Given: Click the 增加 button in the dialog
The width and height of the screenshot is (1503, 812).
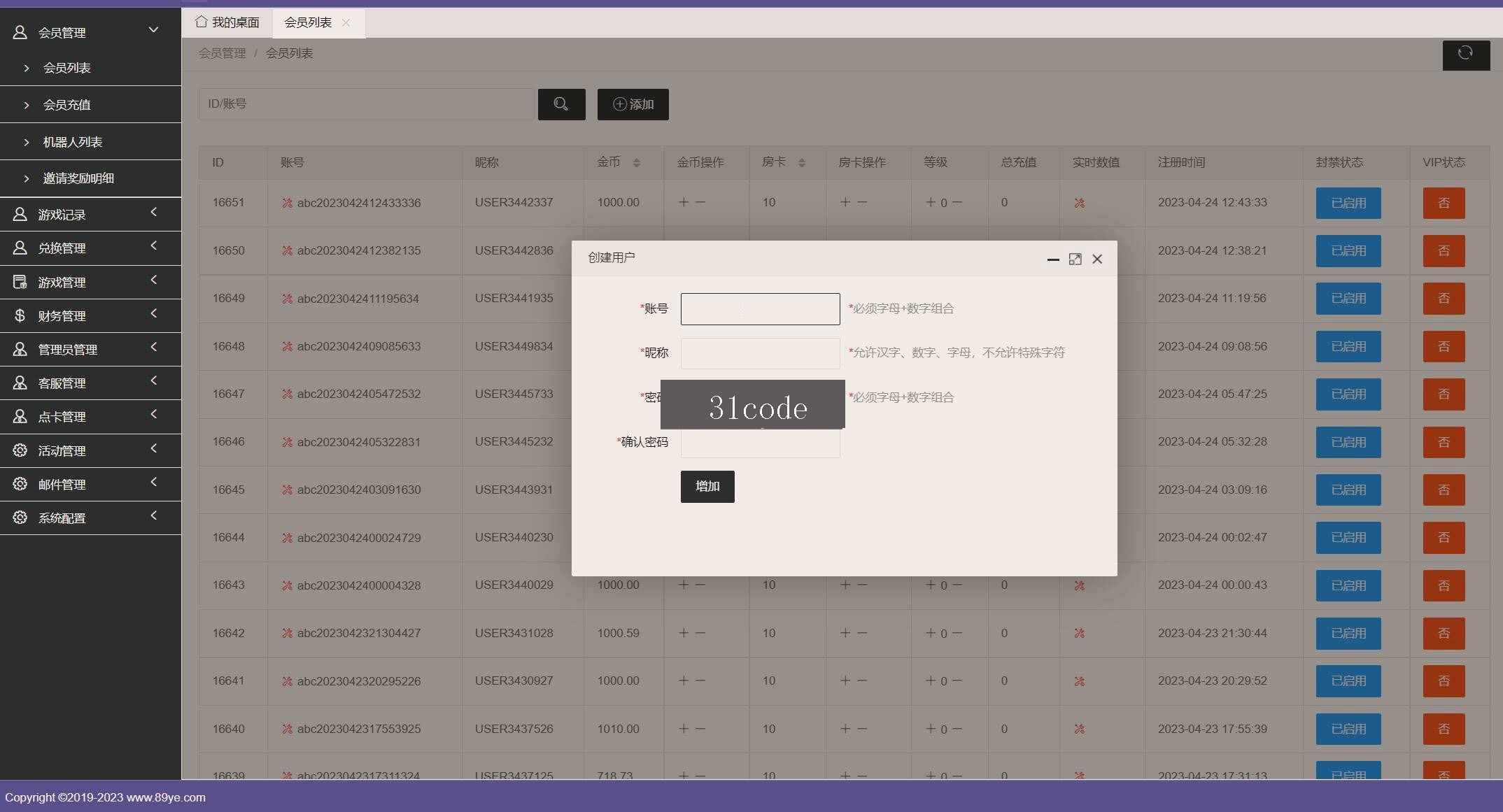Looking at the screenshot, I should click(x=707, y=487).
